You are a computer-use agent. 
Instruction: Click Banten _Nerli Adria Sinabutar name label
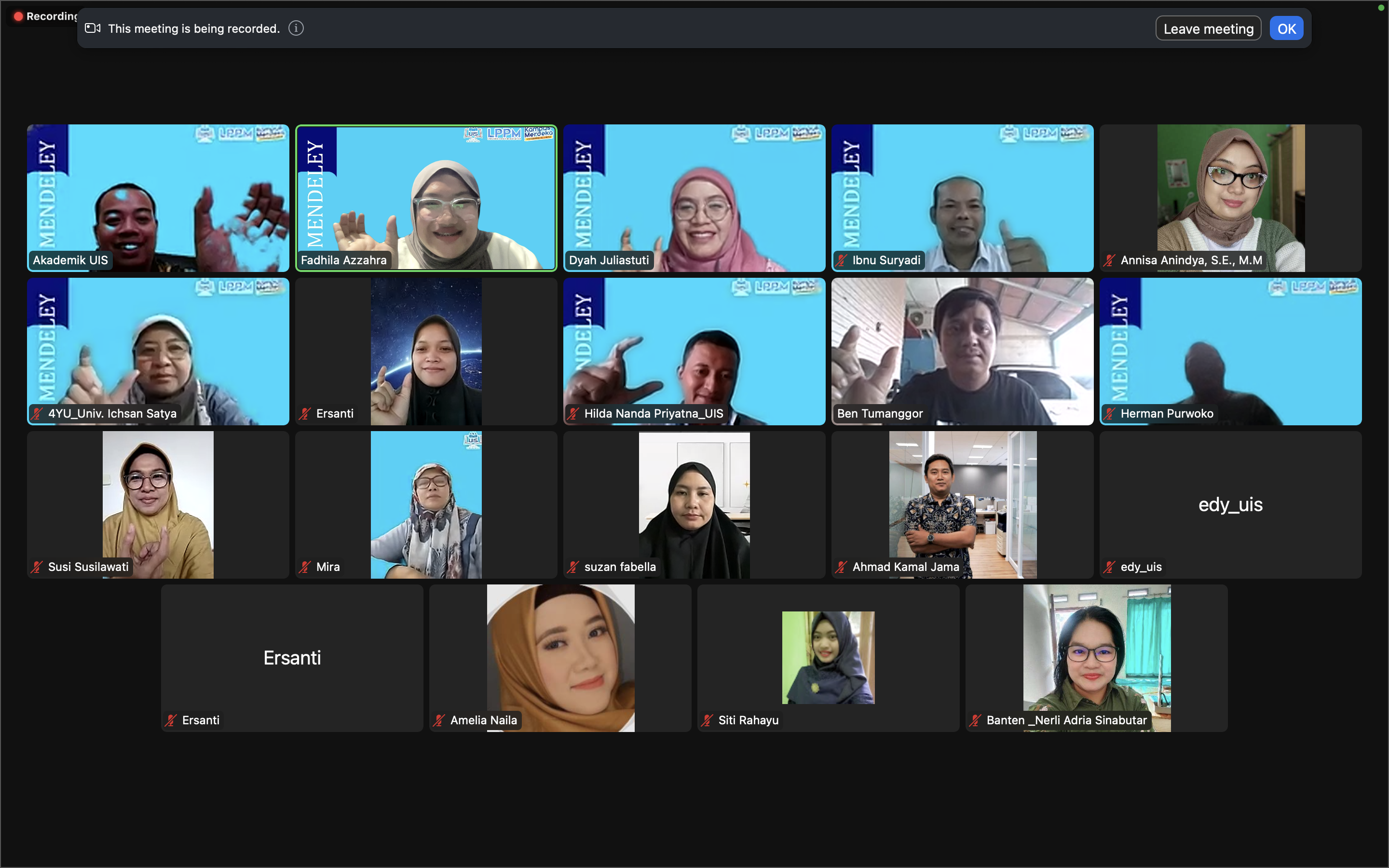coord(1066,720)
